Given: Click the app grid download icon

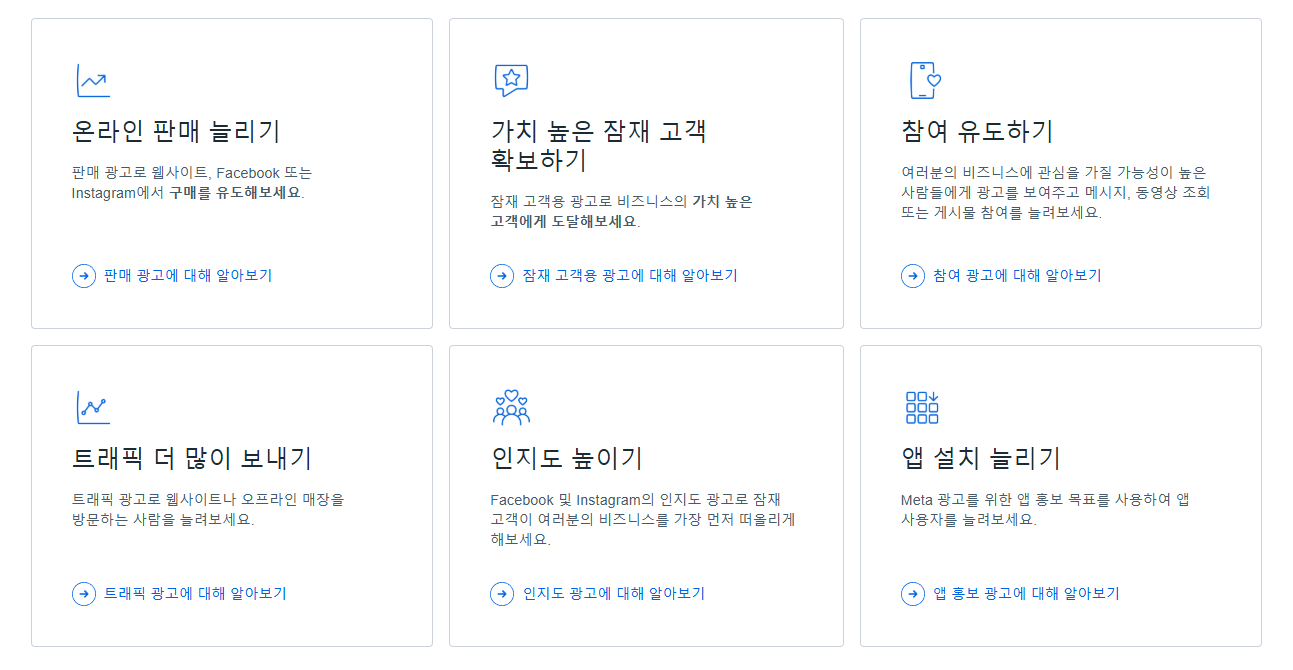Looking at the screenshot, I should (922, 407).
